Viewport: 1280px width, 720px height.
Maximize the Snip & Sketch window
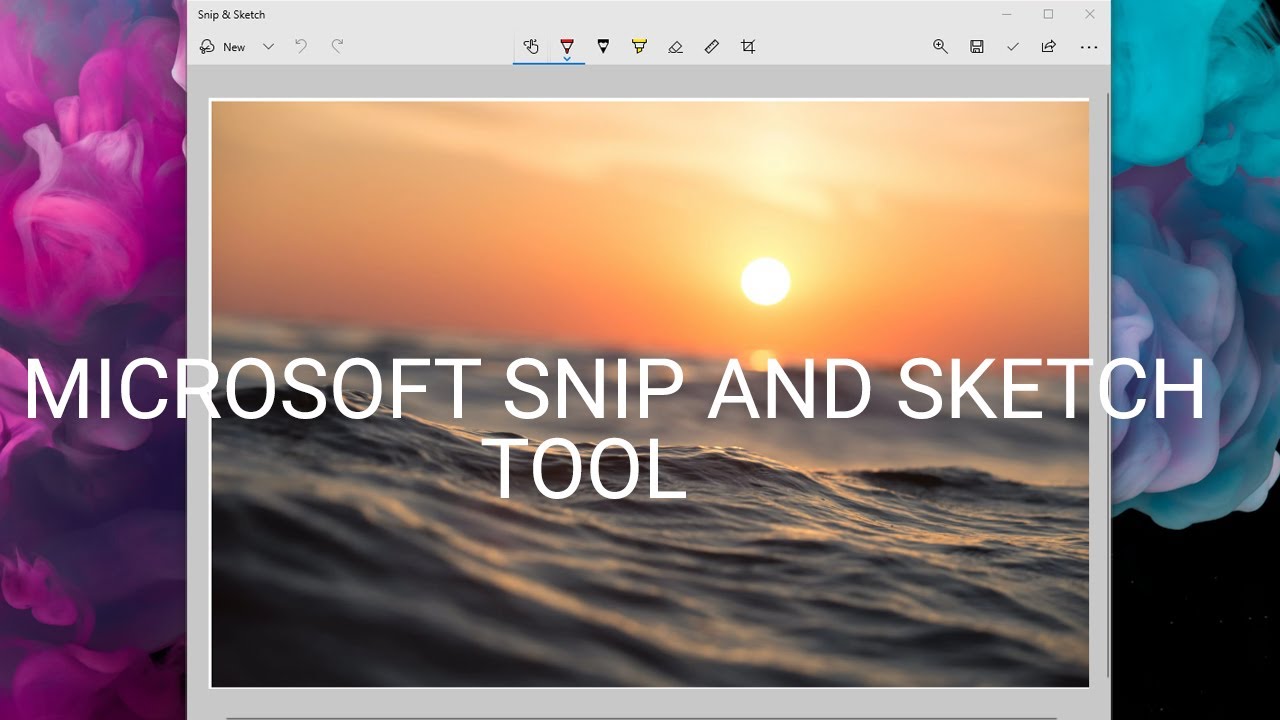[1048, 14]
